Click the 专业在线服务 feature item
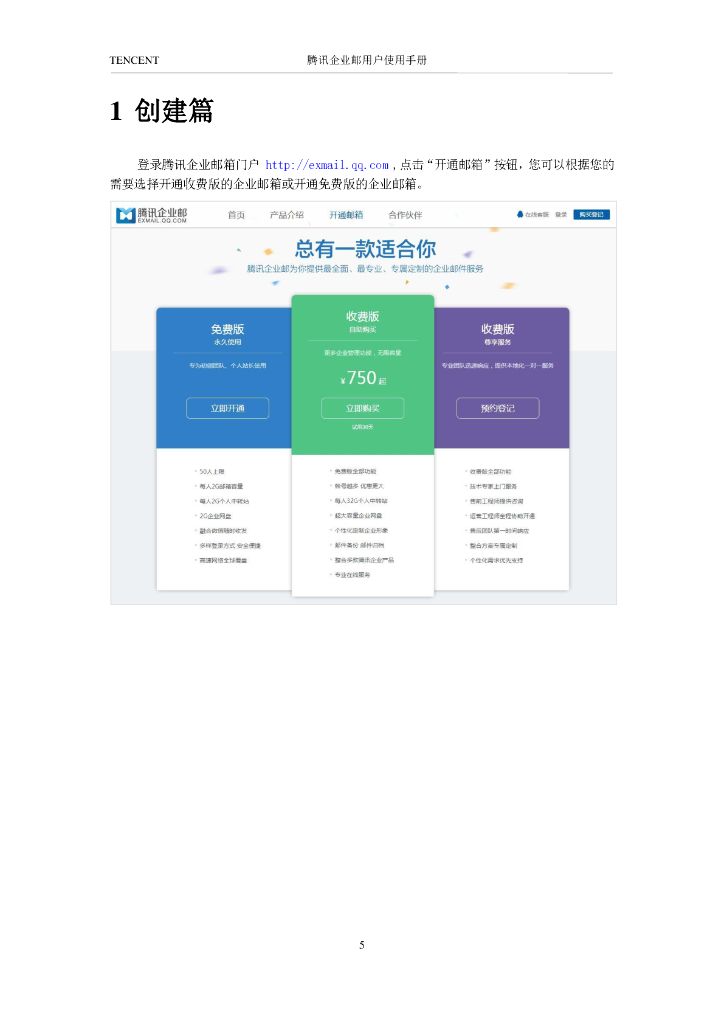The height and width of the screenshot is (1024, 724). pos(353,575)
